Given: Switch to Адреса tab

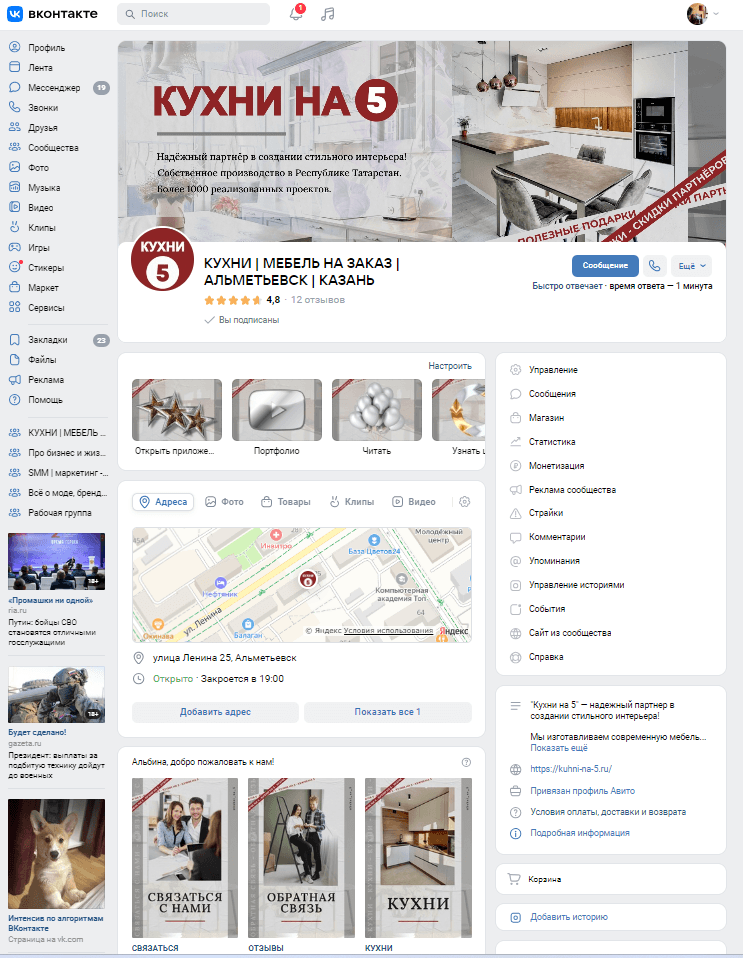Looking at the screenshot, I should coord(163,502).
